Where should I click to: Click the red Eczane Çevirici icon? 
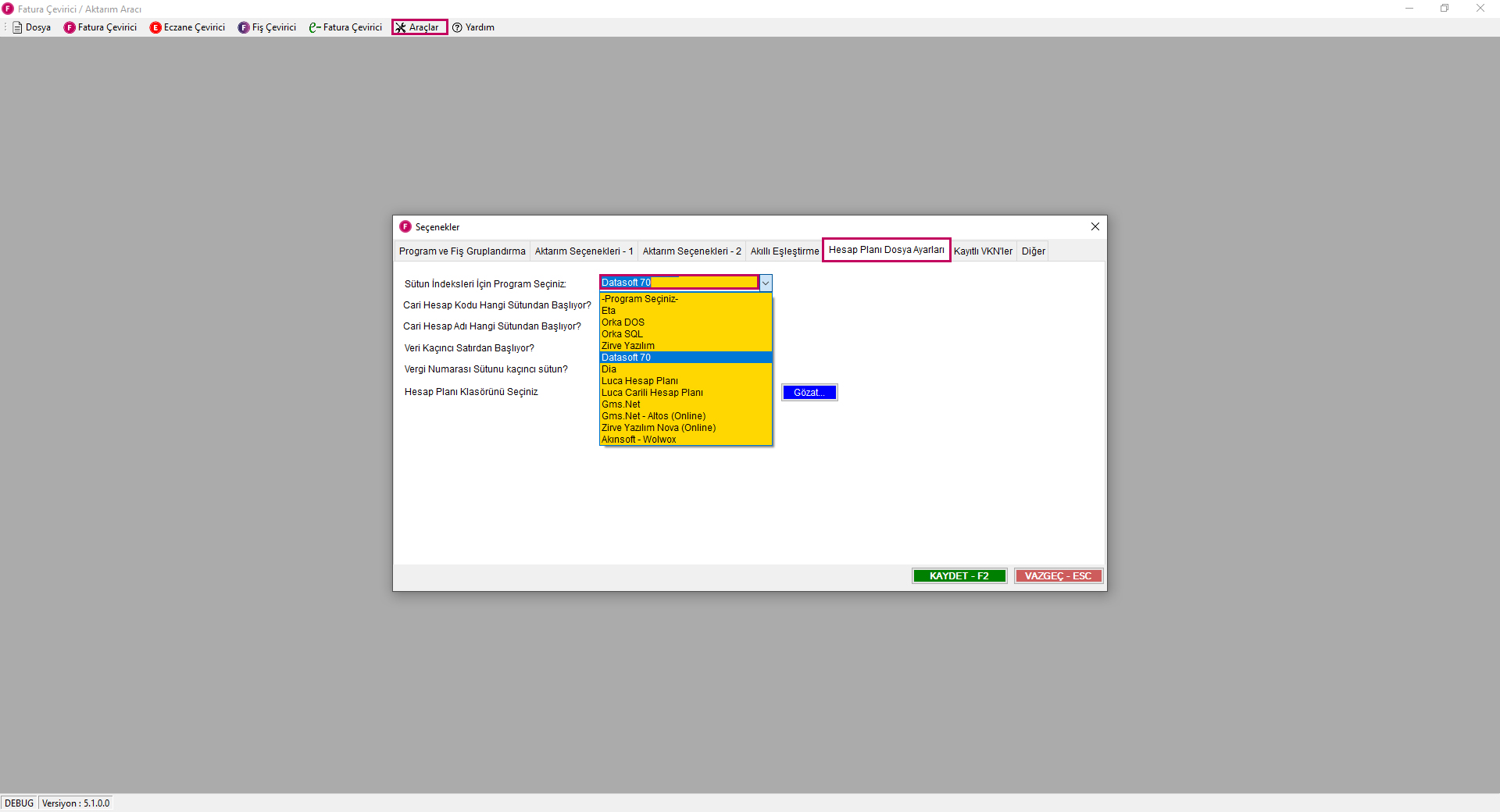coord(155,27)
